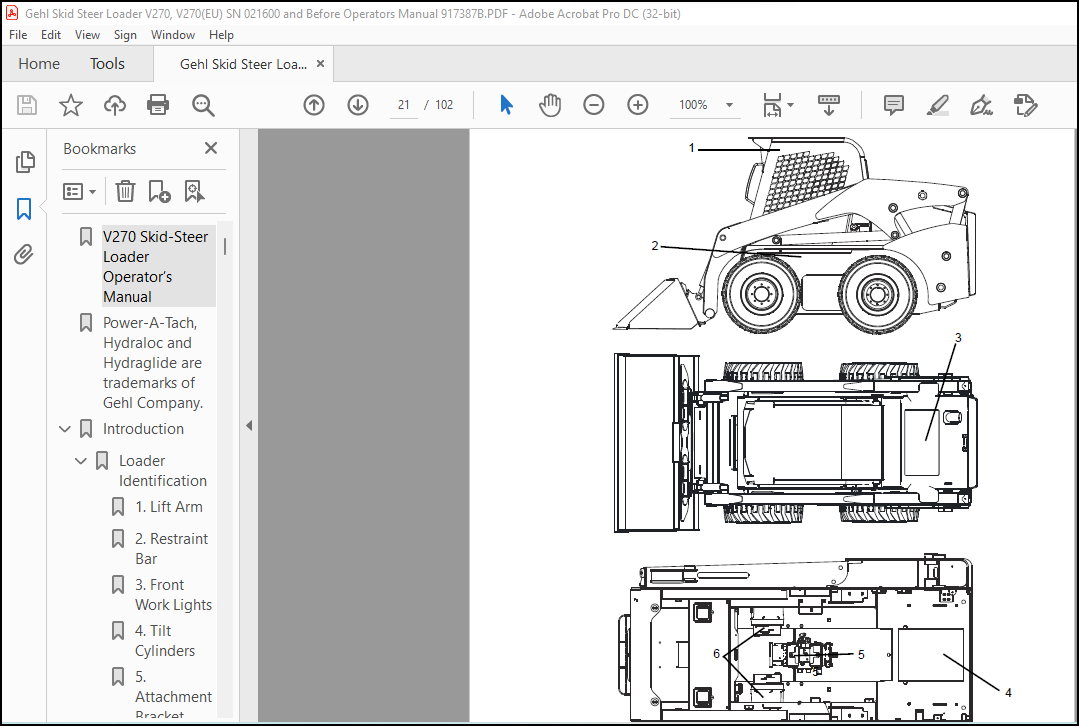This screenshot has height=726, width=1079.
Task: Zoom out with the minus button
Action: tap(594, 105)
